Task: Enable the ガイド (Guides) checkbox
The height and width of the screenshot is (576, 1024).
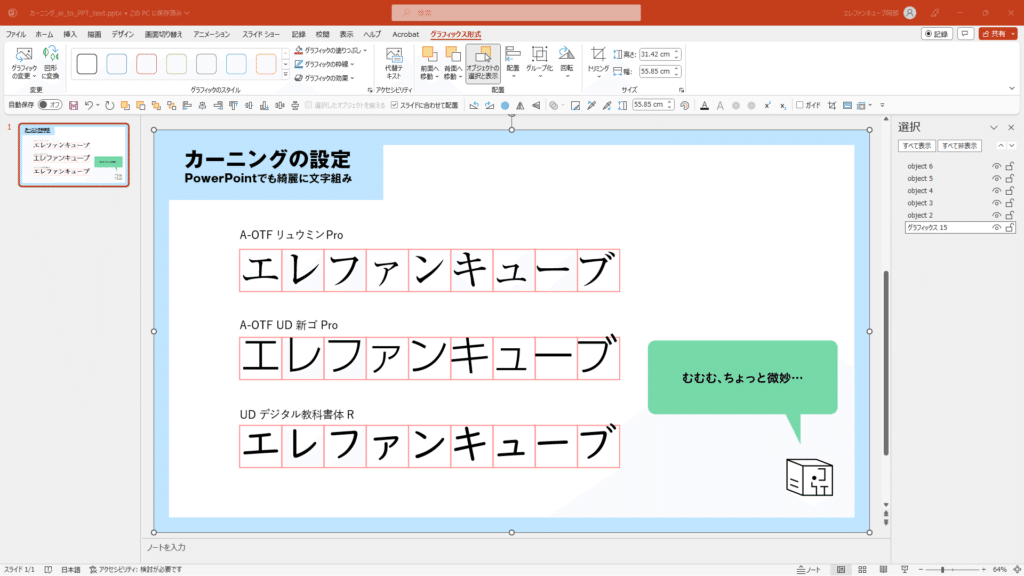Action: 799,105
